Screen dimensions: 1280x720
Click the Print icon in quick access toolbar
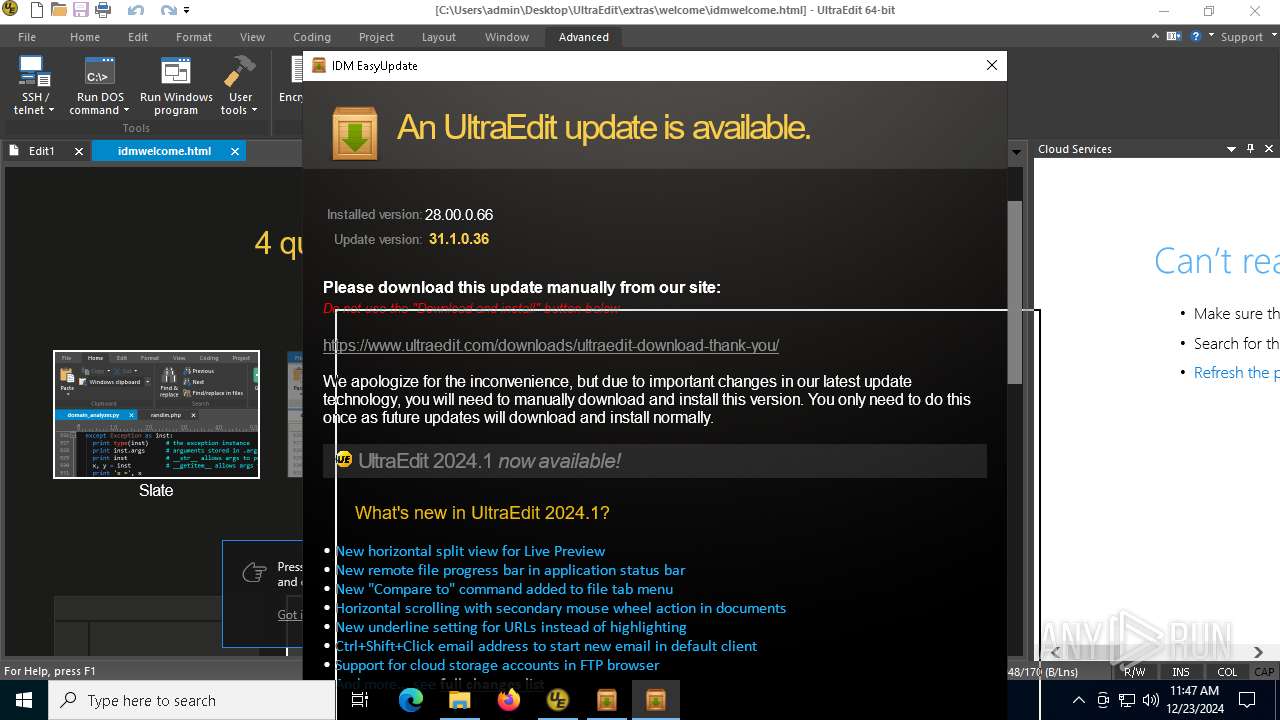click(x=102, y=11)
